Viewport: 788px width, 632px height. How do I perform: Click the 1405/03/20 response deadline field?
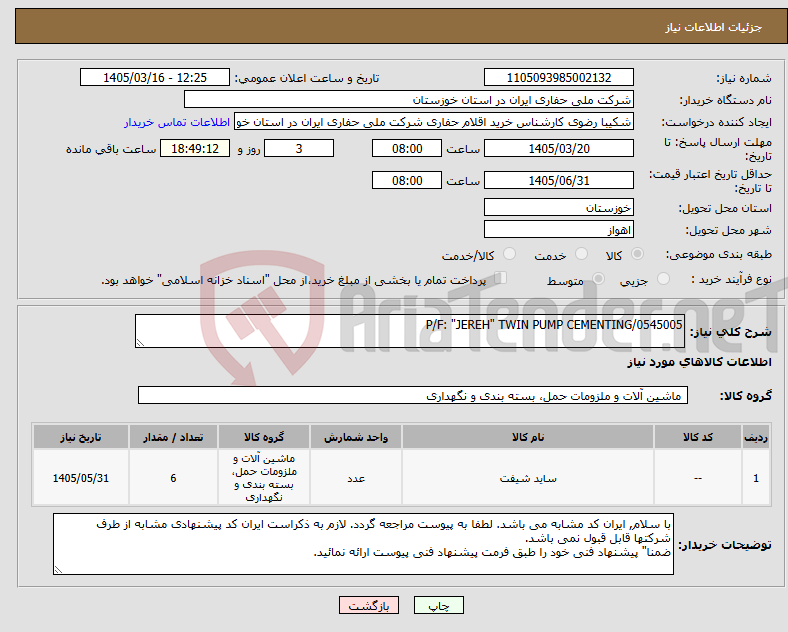[x=558, y=149]
